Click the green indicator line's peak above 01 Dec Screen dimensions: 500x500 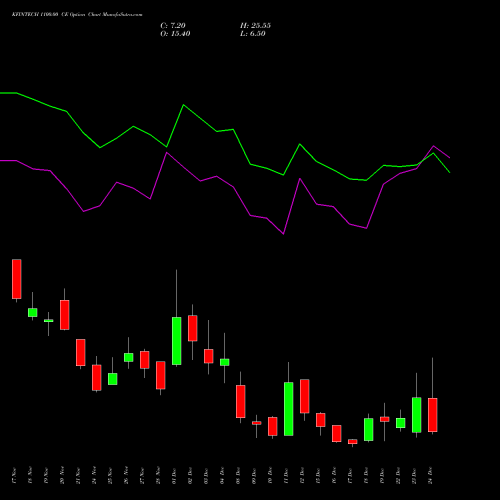(x=184, y=105)
